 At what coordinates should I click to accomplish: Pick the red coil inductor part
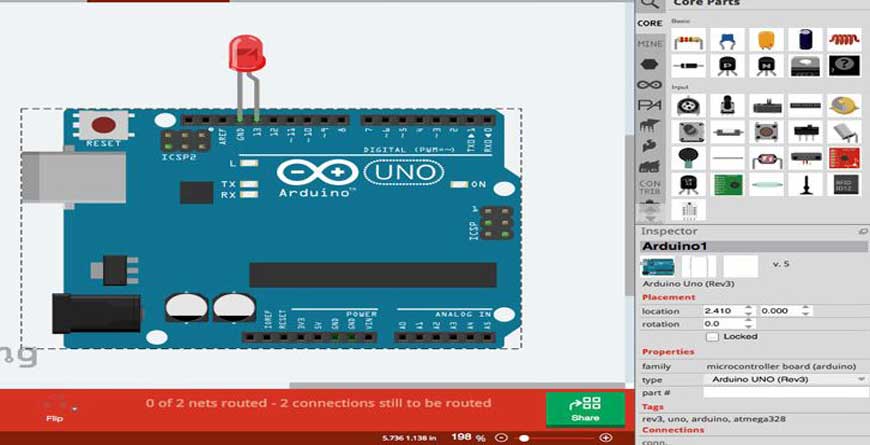pyautogui.click(x=844, y=41)
